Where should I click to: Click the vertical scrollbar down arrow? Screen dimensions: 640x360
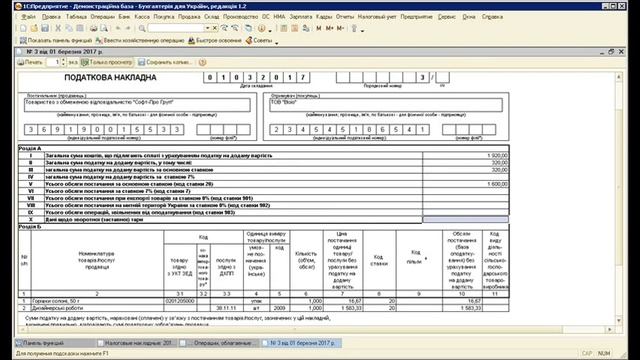[619, 320]
